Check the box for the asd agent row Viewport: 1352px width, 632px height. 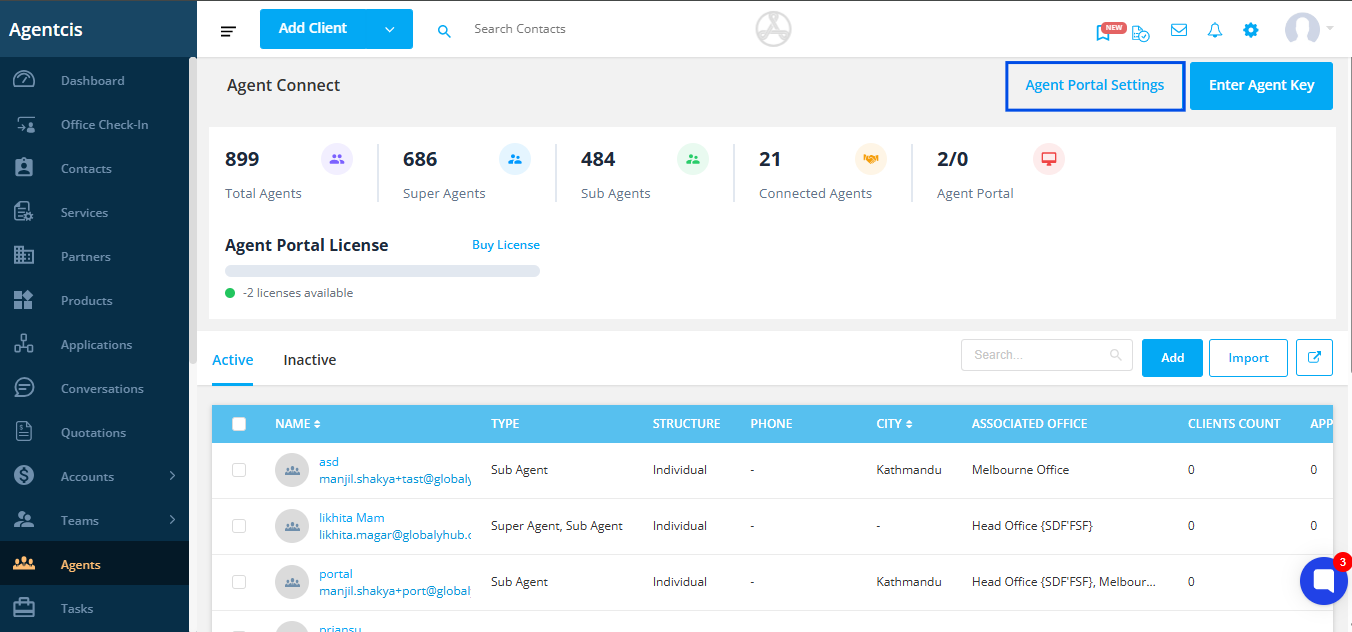(x=239, y=470)
